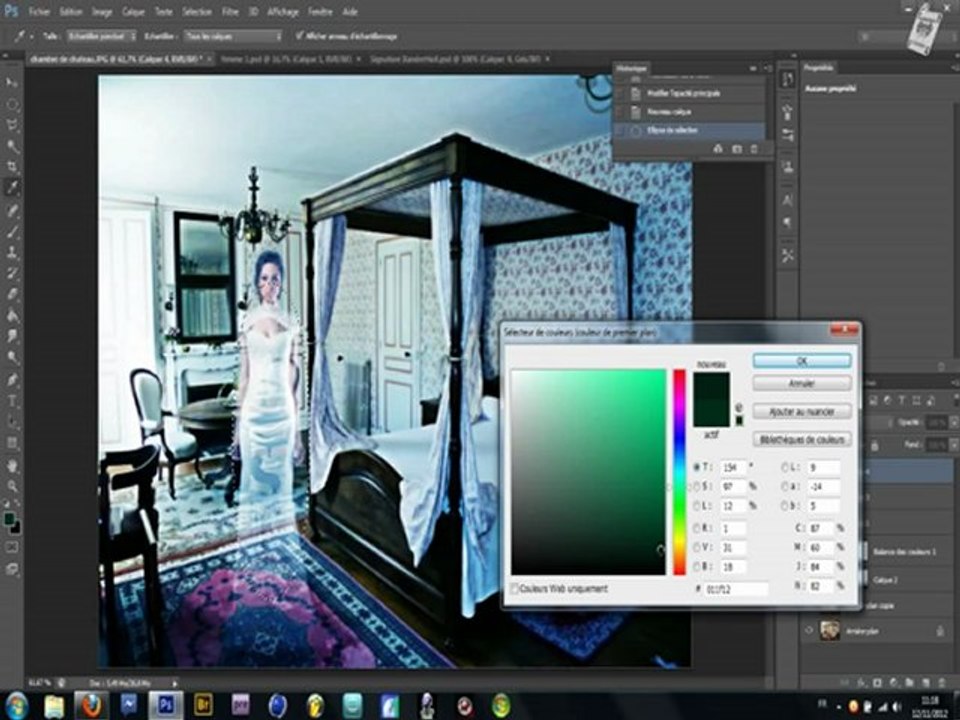
Task: Select the R (red) radio button
Action: pos(697,528)
